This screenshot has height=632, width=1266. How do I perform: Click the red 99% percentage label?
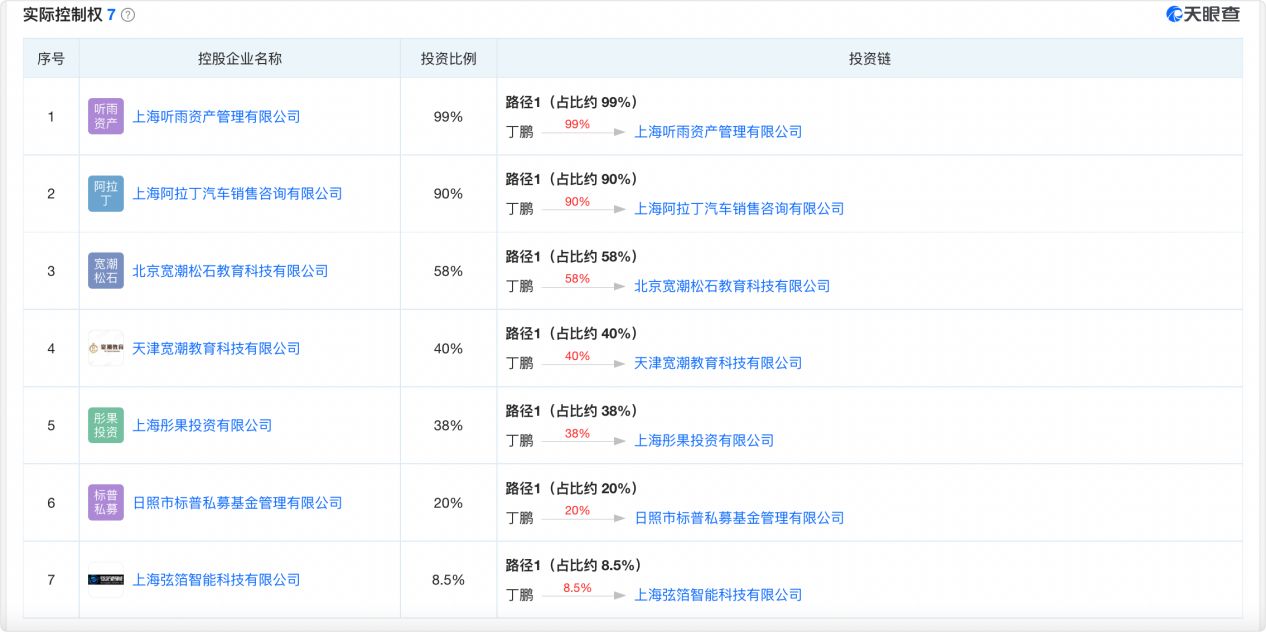click(575, 126)
